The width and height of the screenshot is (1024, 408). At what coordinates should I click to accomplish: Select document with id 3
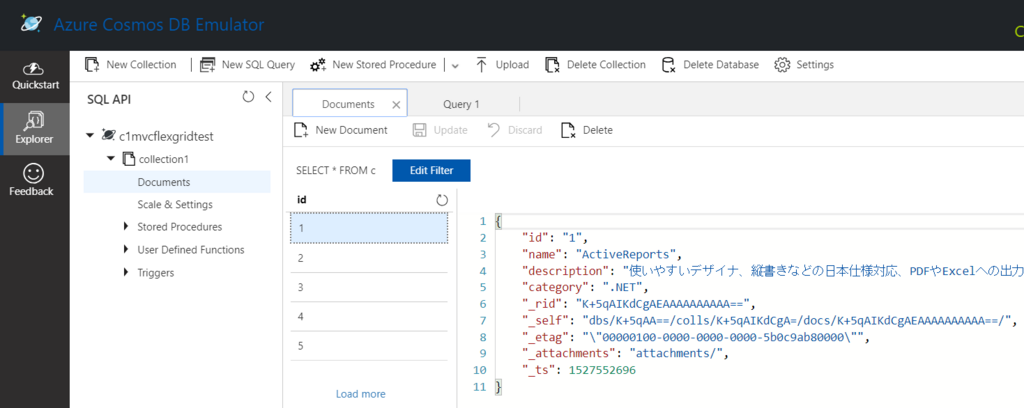369,287
